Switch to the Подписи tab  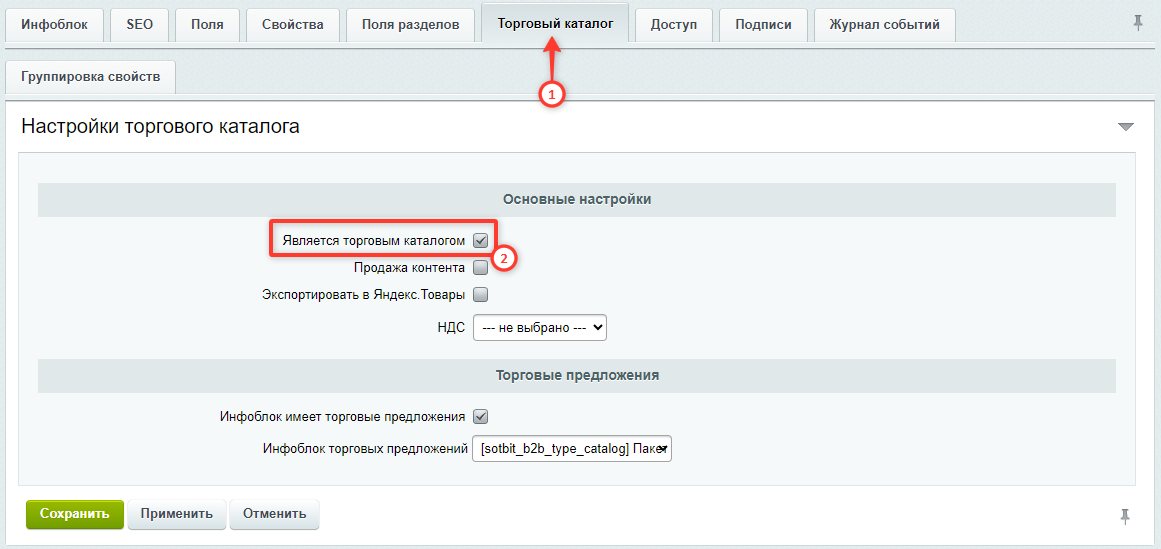(763, 24)
